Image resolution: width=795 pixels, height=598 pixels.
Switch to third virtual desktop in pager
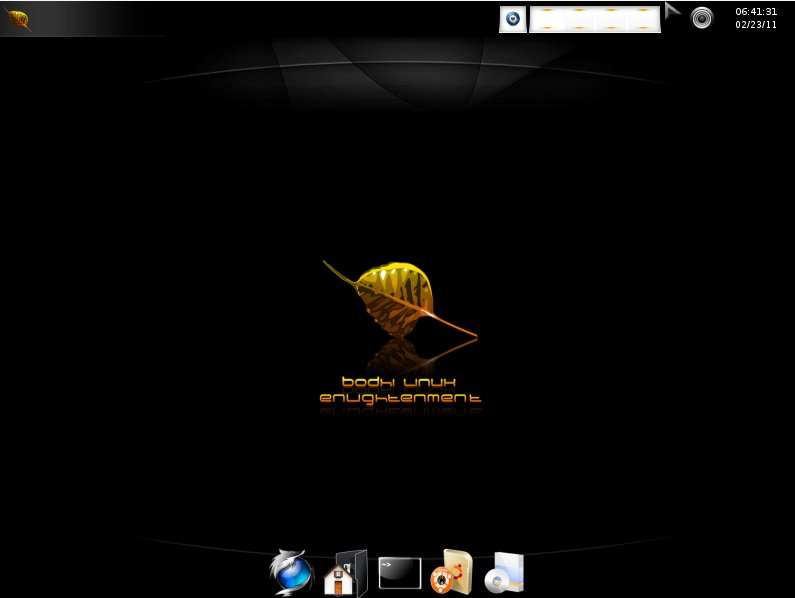pos(611,19)
